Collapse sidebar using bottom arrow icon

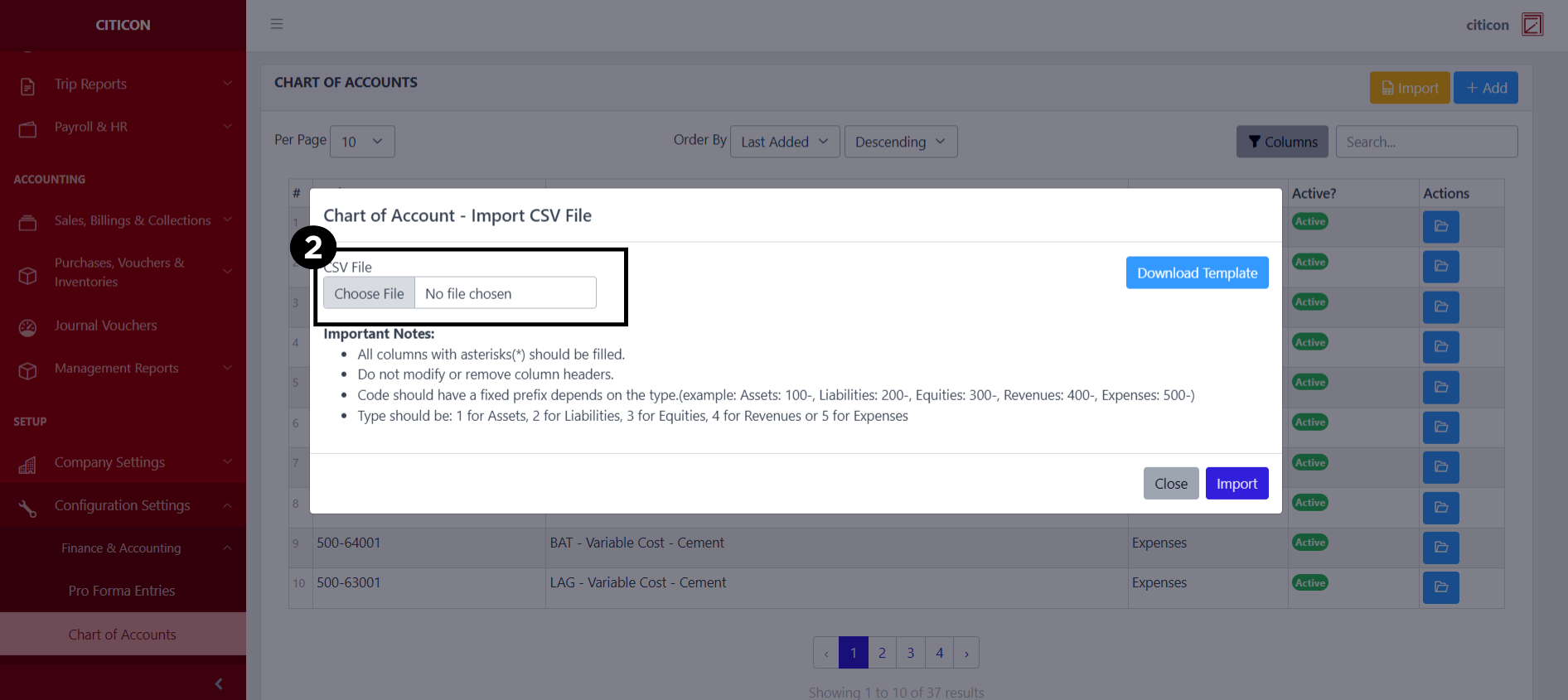tap(218, 683)
